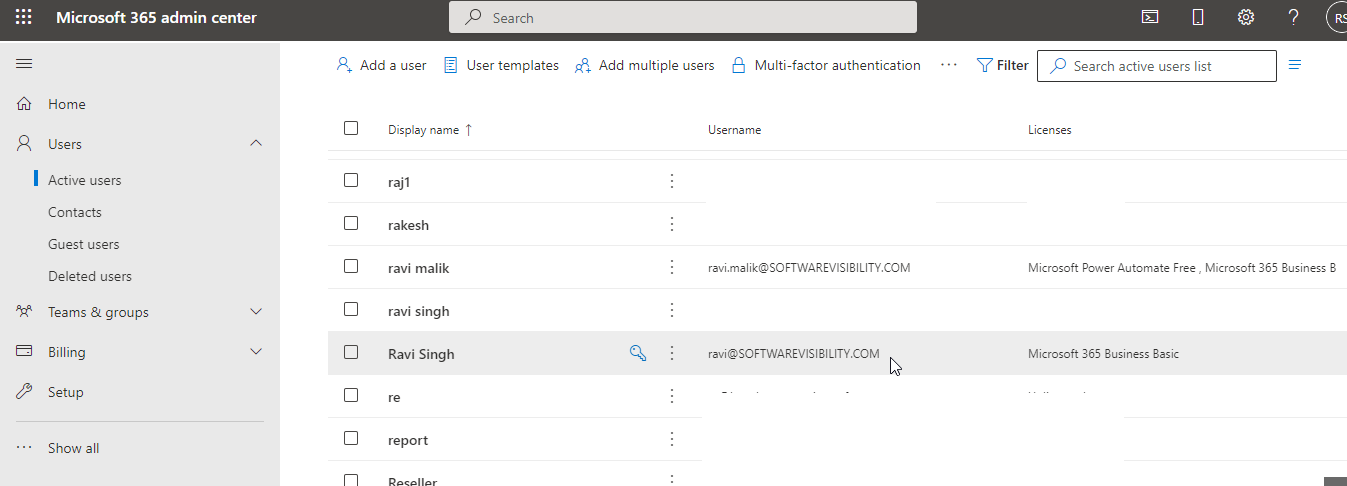Click the Setup wrench icon

[x=25, y=392]
